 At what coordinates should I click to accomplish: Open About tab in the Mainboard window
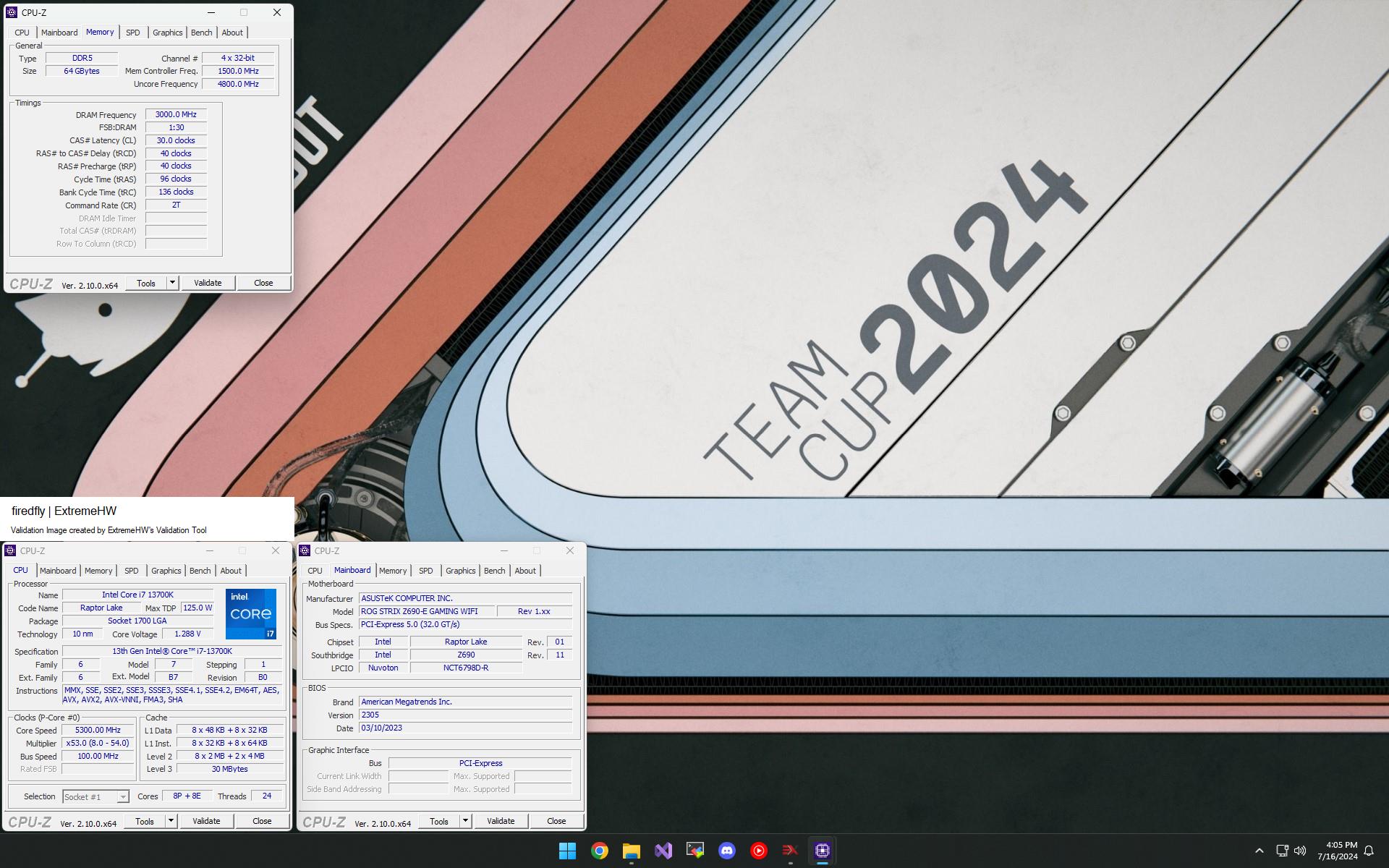pos(525,571)
